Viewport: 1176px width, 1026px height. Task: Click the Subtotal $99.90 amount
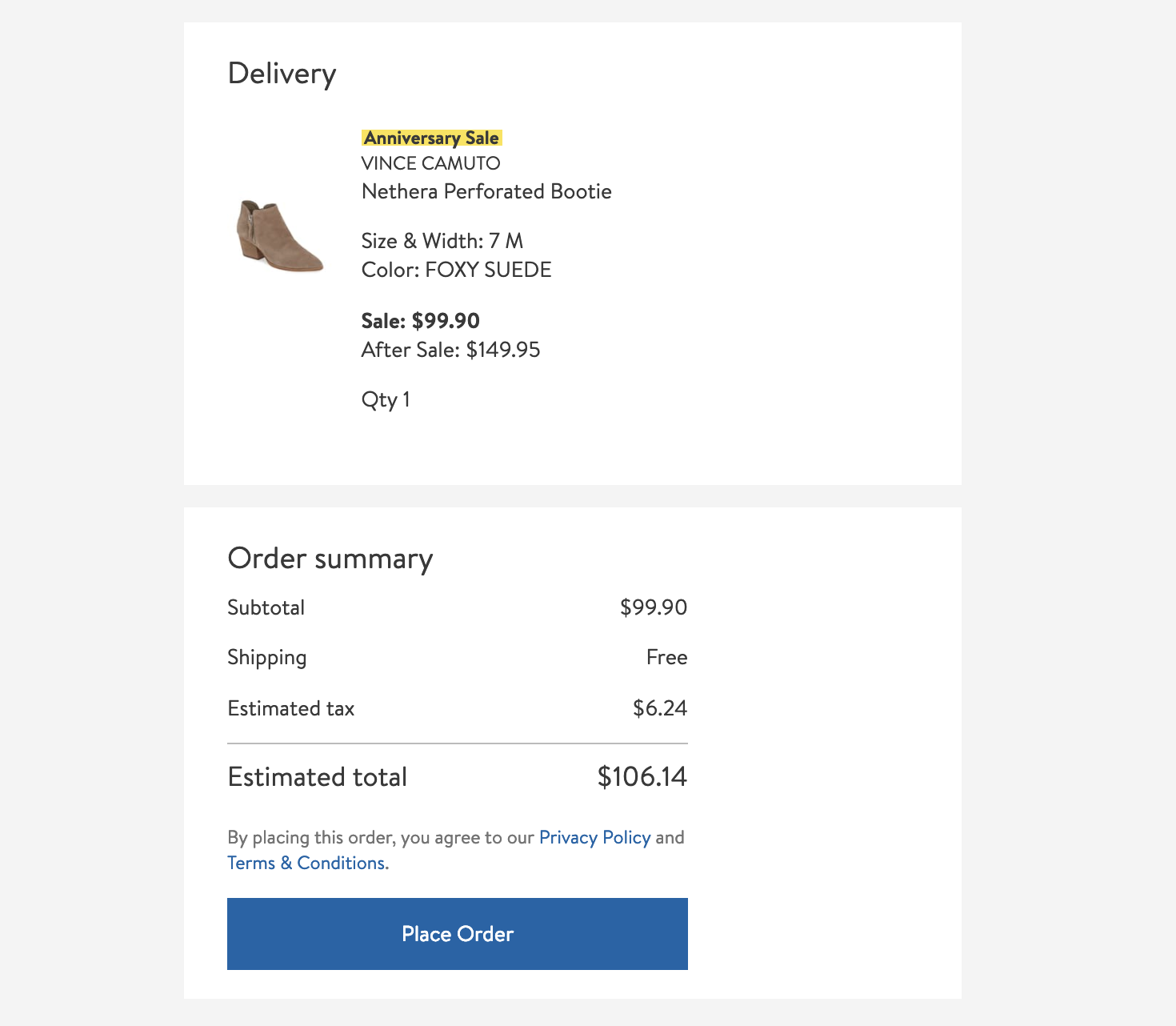click(x=653, y=607)
